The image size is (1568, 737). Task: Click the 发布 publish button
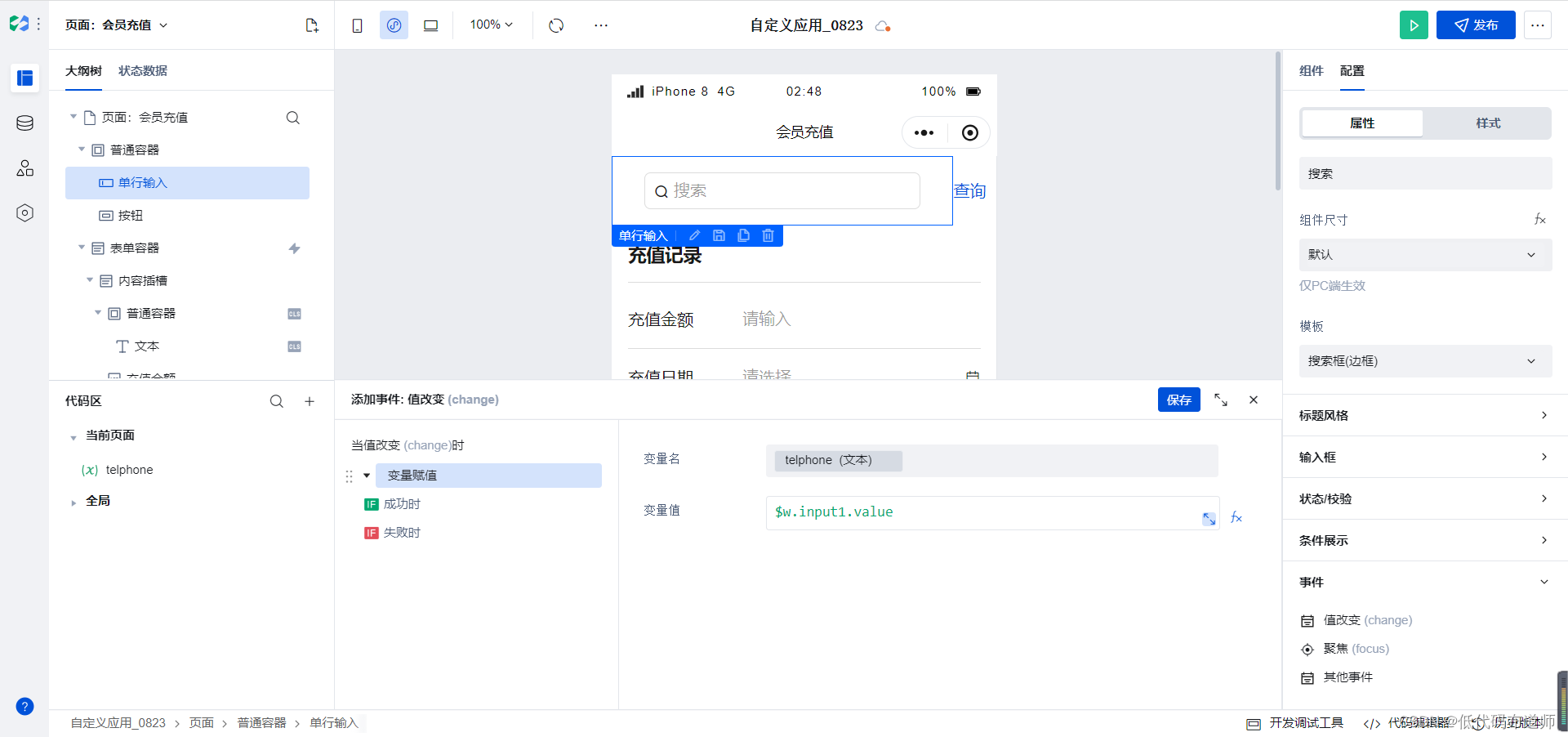click(x=1476, y=25)
